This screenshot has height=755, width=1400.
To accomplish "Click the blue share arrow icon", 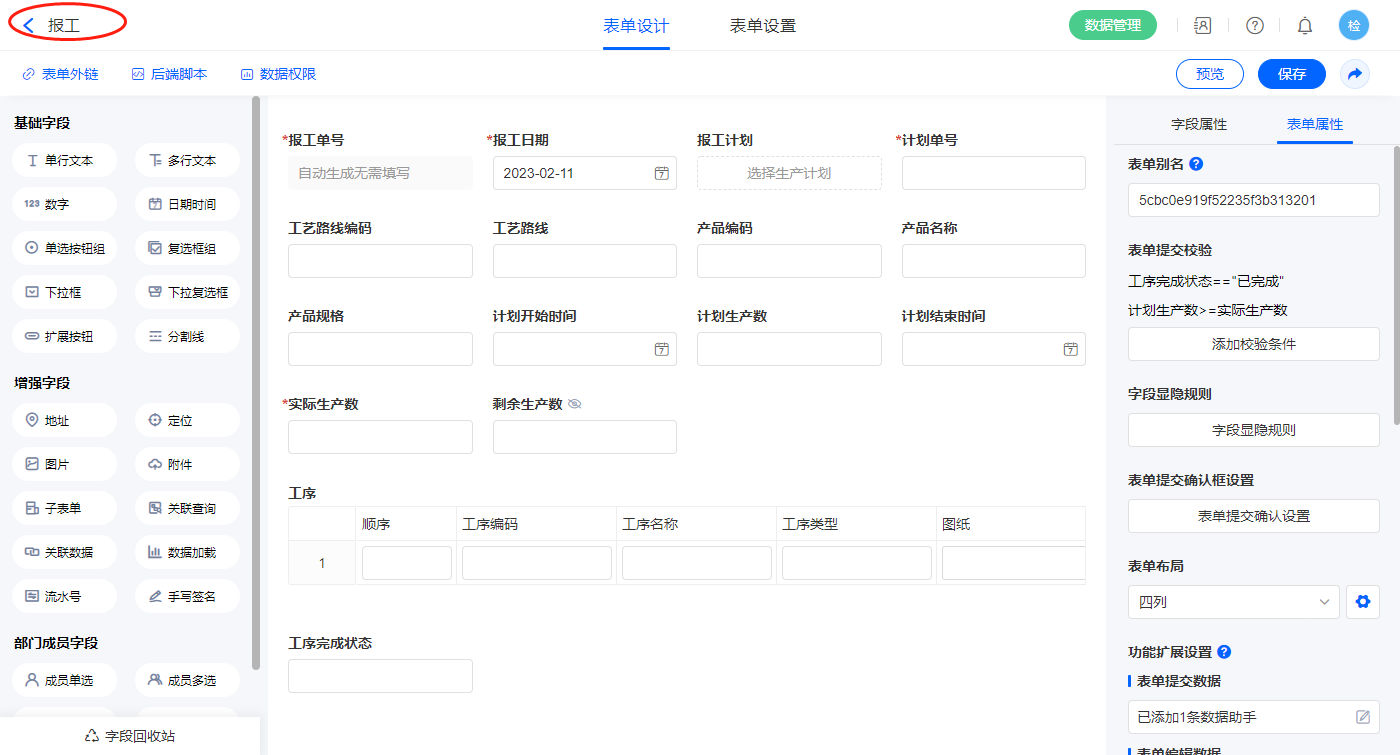I will 1355,74.
